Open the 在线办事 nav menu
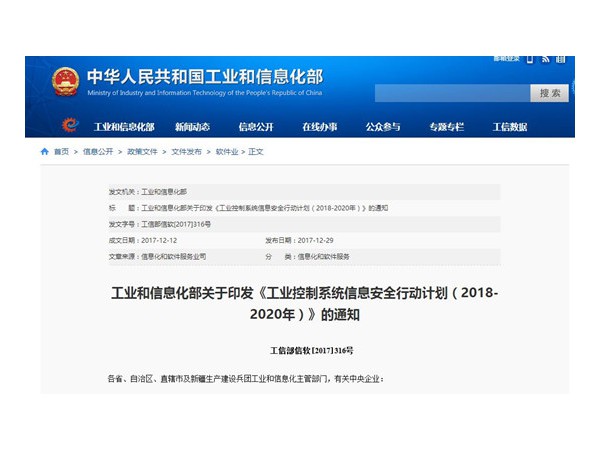Screen dimensions: 600x450 tap(320, 127)
